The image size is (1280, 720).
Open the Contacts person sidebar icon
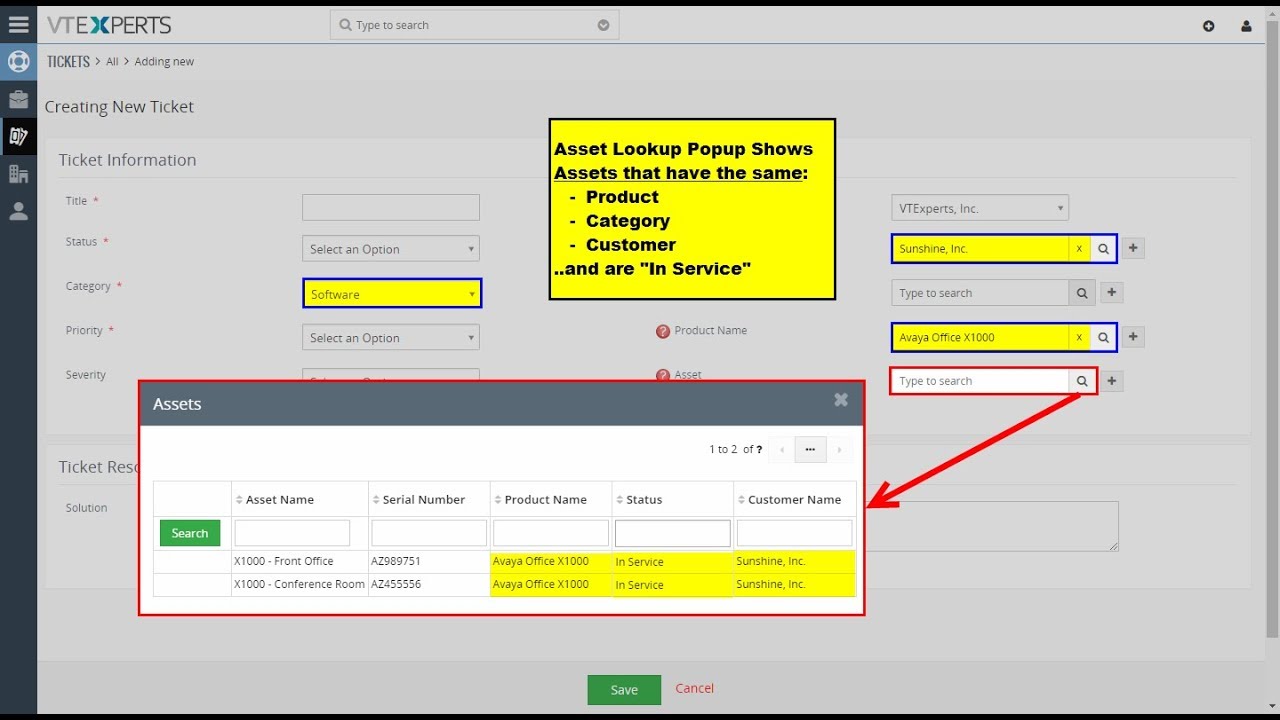[18, 211]
